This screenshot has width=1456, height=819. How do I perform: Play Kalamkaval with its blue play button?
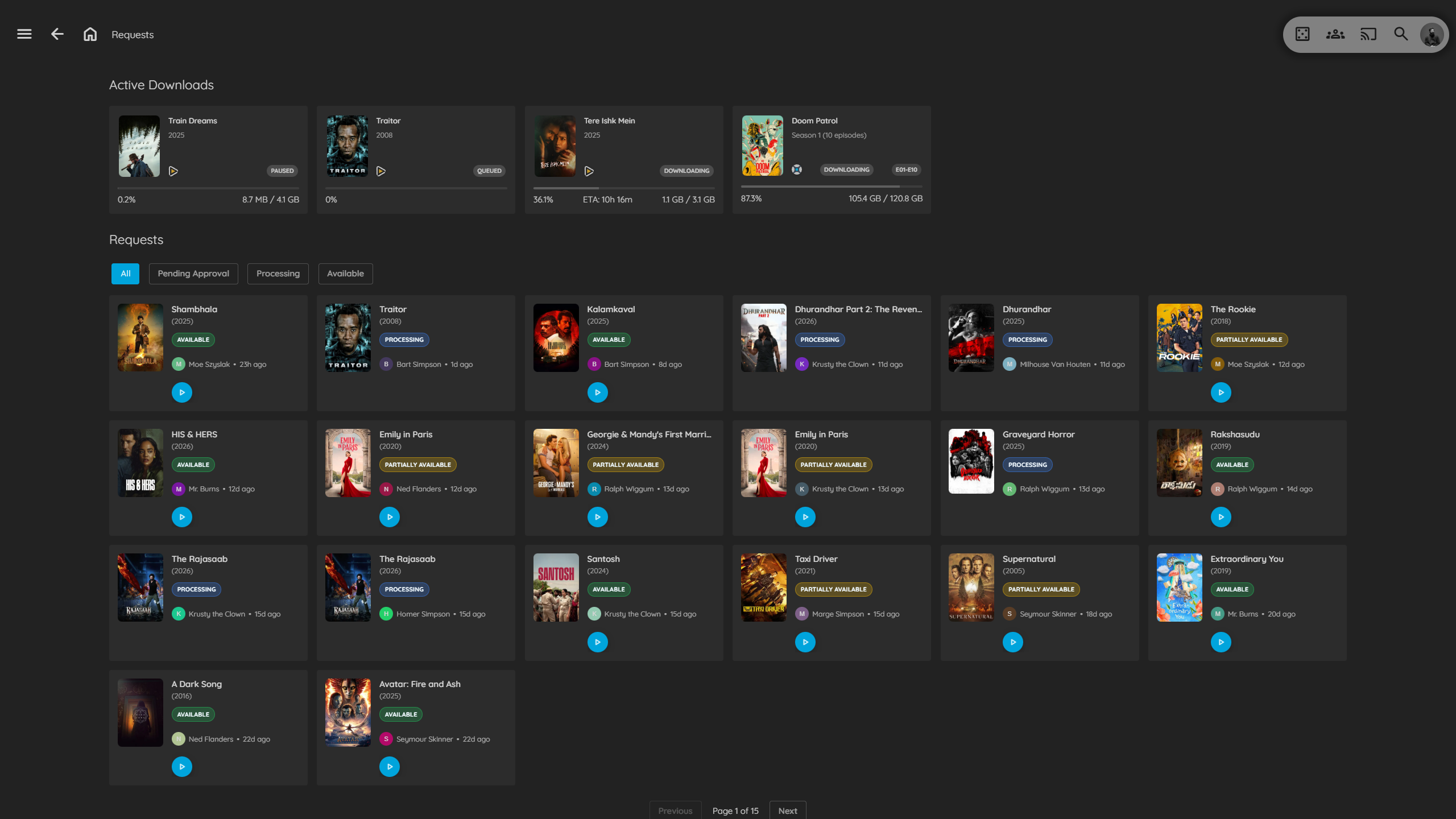coord(598,392)
